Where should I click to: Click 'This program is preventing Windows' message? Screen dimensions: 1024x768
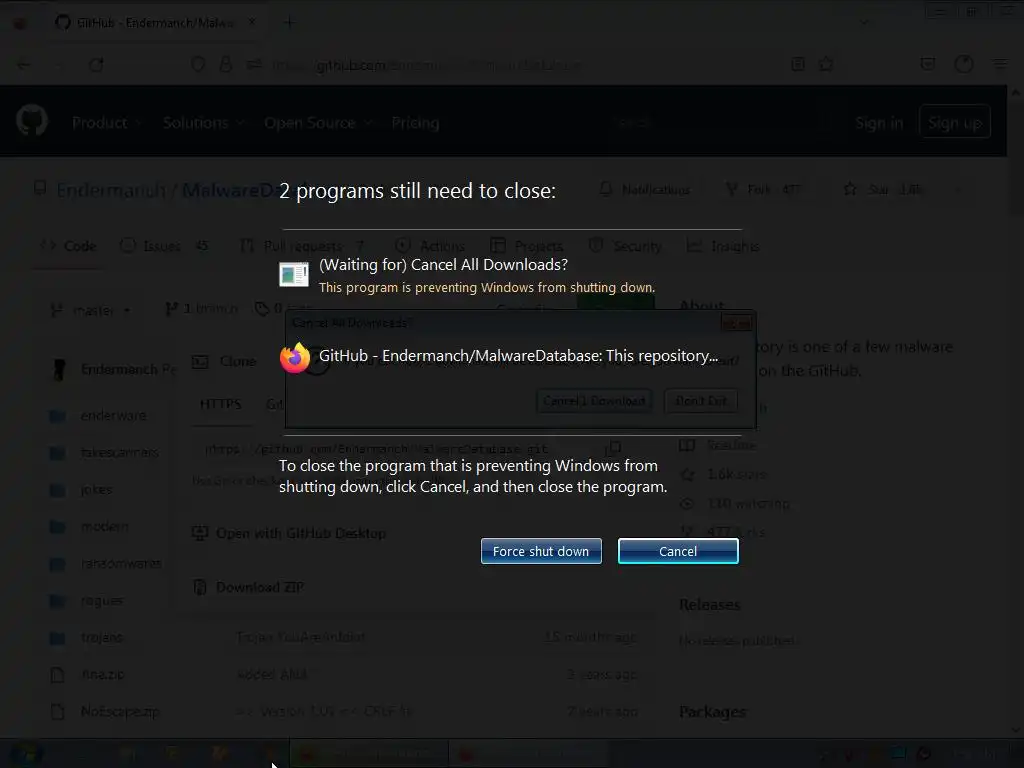487,287
